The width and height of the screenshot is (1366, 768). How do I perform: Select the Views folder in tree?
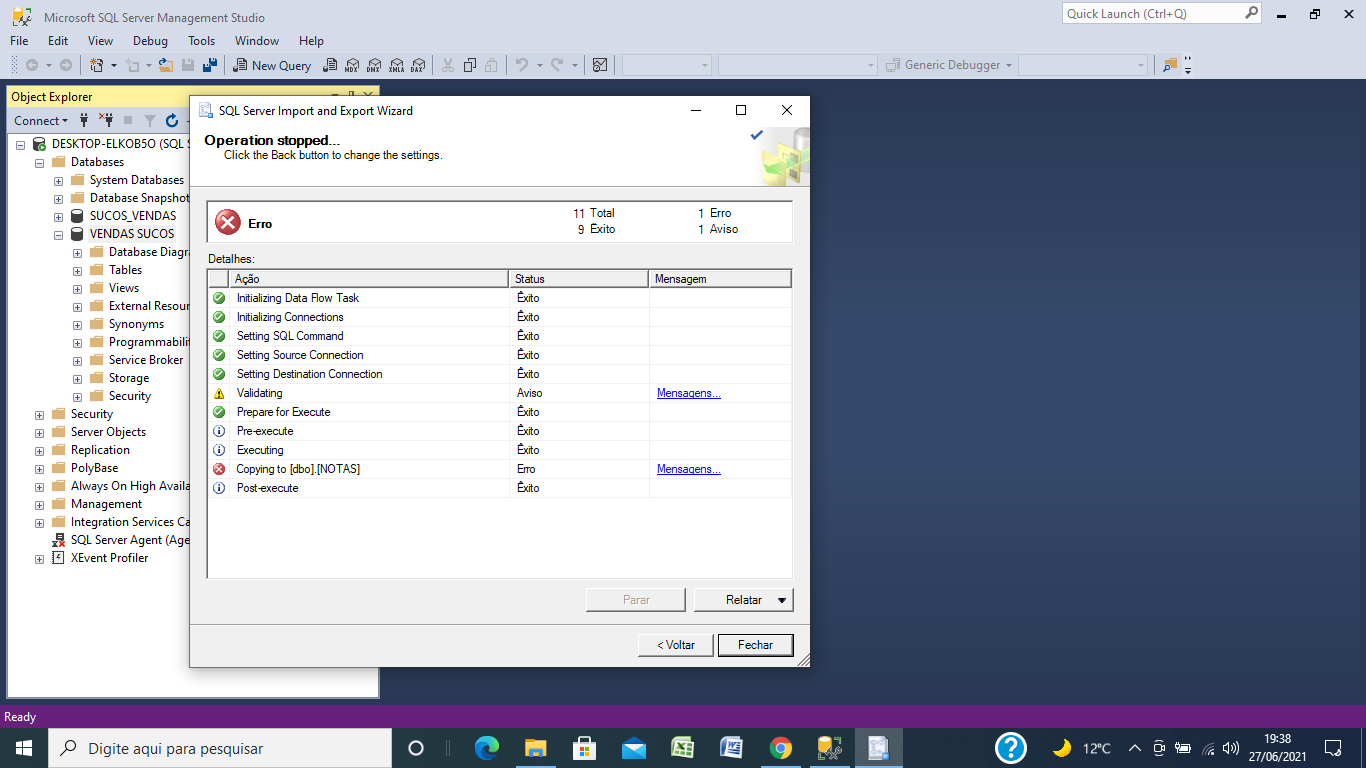pos(124,288)
